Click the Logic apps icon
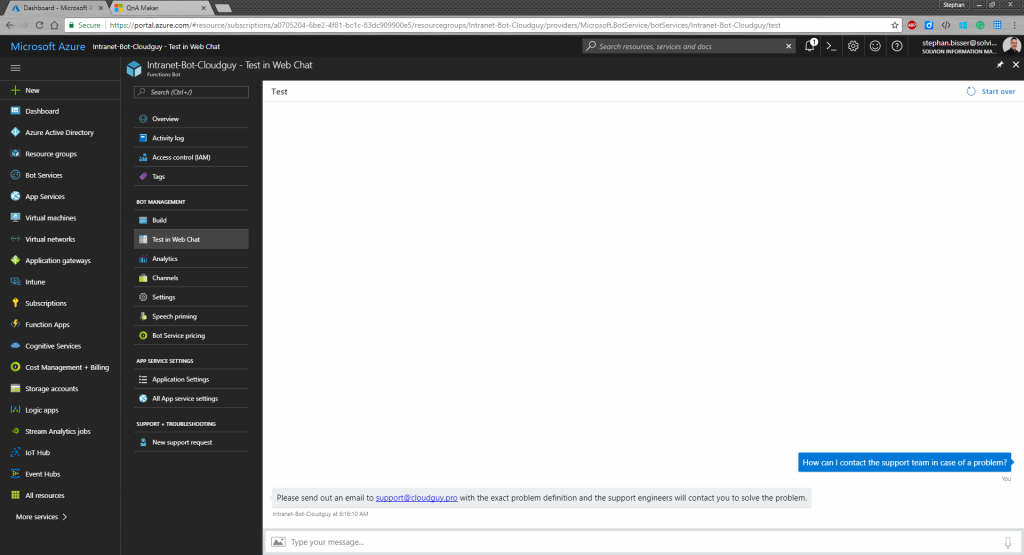 (15, 409)
